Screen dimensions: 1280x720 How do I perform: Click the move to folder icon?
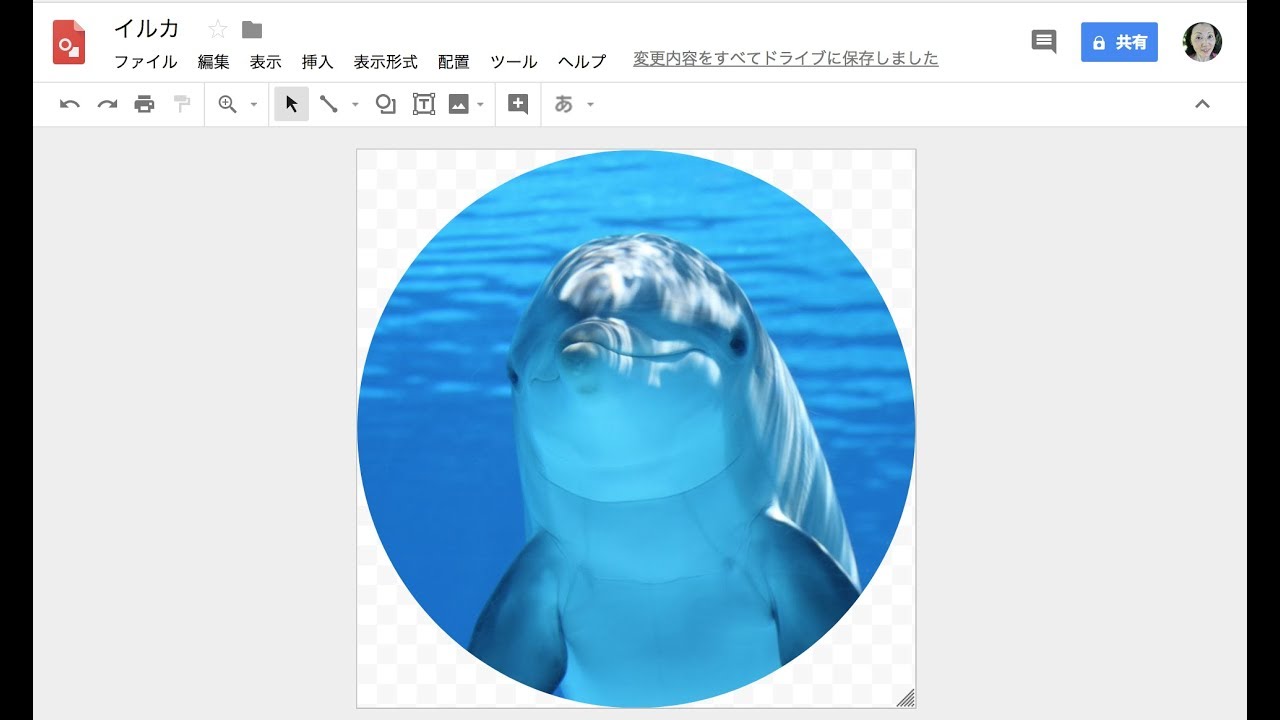[x=252, y=30]
